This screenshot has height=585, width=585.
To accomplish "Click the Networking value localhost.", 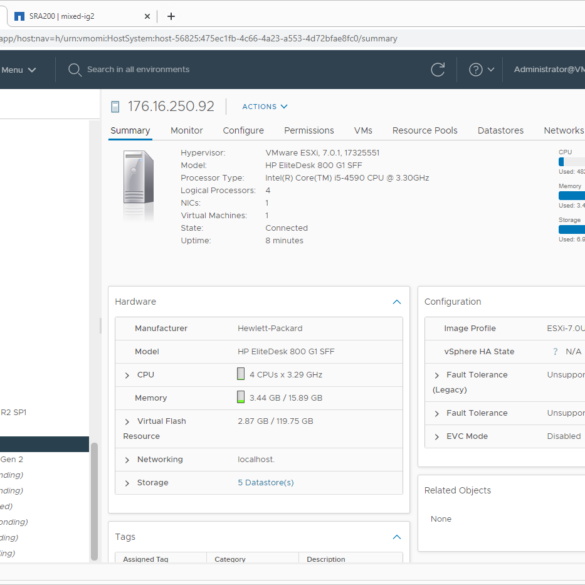I will (256, 460).
